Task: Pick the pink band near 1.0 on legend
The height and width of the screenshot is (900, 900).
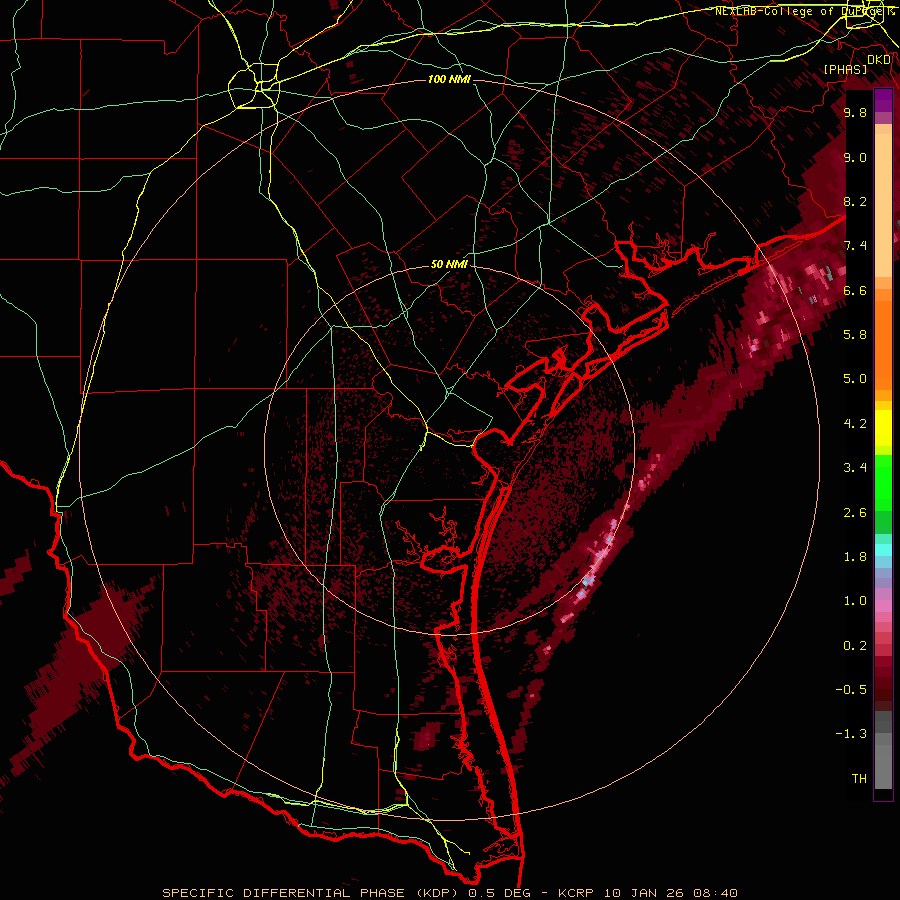Action: point(883,605)
